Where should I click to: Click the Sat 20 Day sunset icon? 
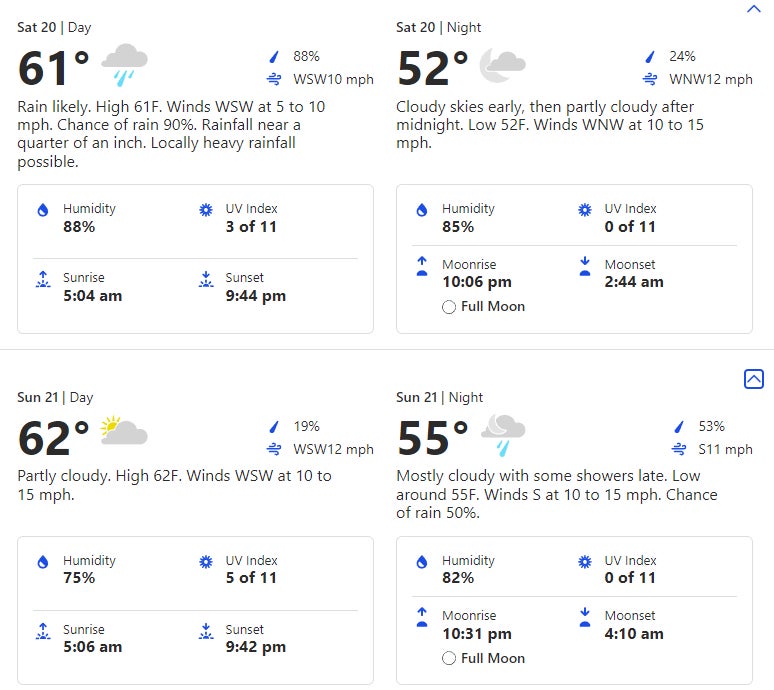click(206, 280)
